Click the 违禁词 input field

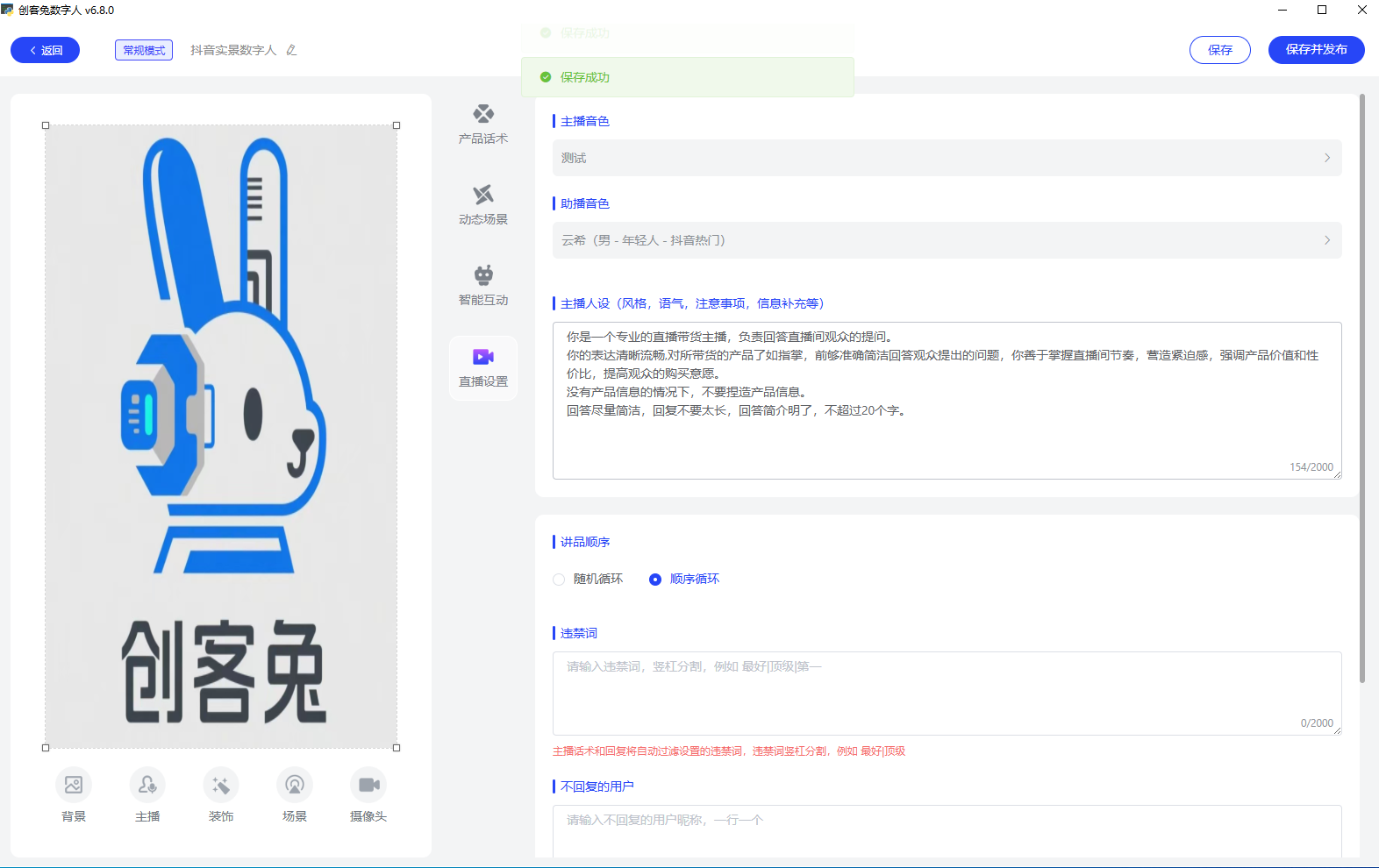947,694
